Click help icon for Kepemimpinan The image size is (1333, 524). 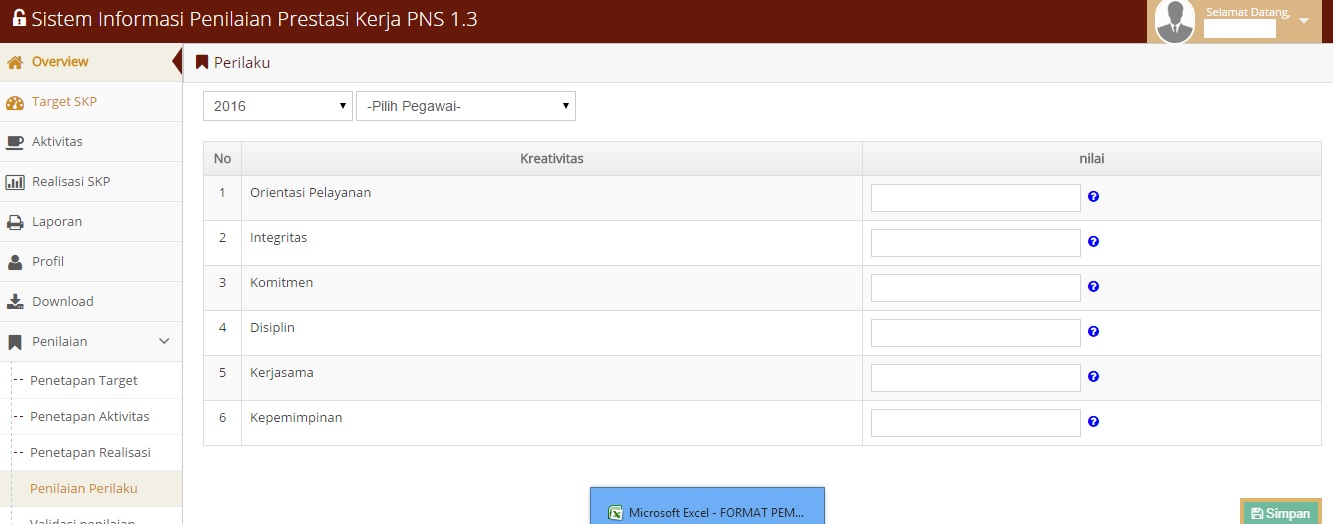1094,422
